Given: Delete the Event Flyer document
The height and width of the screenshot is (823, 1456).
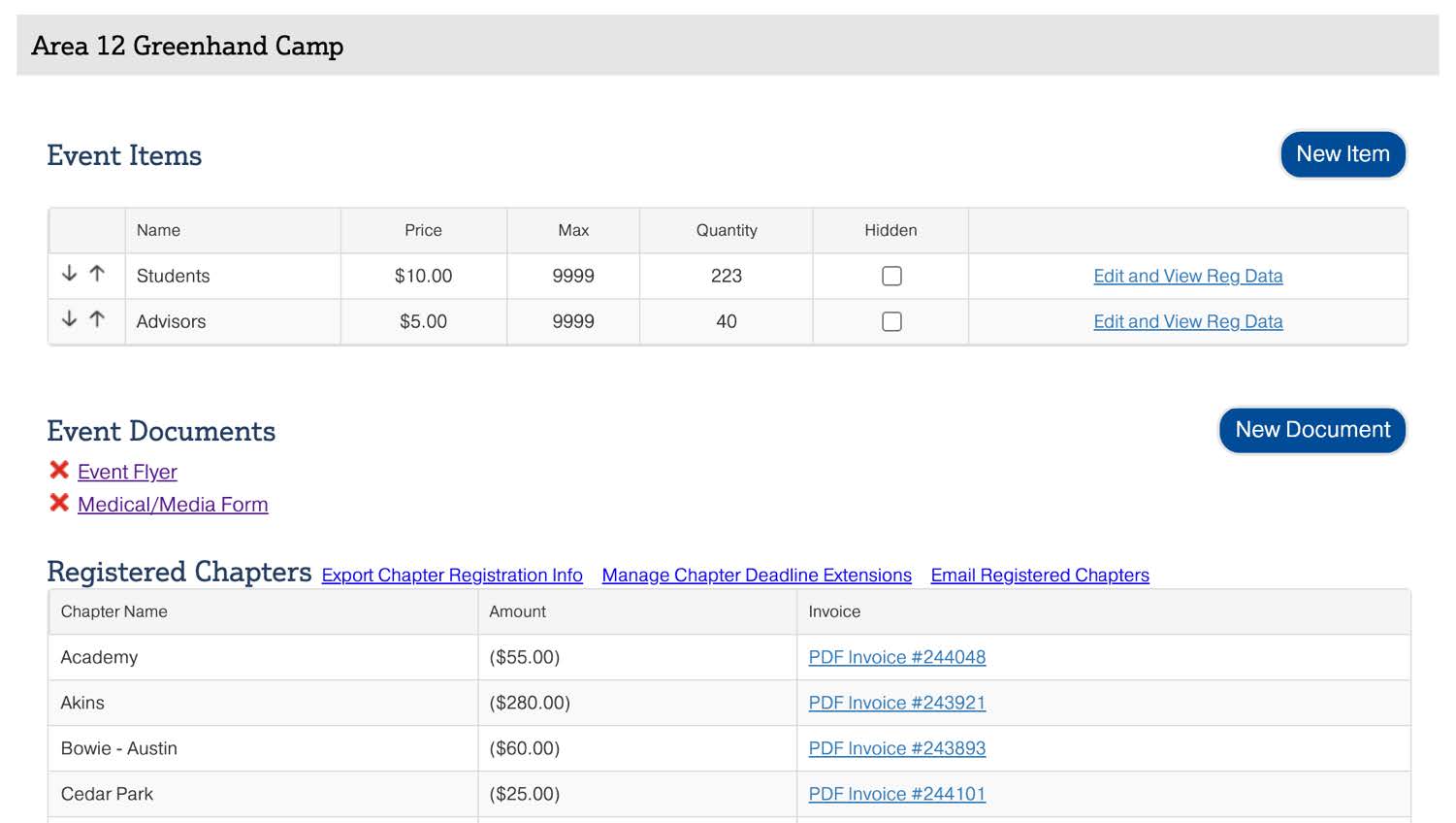Looking at the screenshot, I should (59, 471).
